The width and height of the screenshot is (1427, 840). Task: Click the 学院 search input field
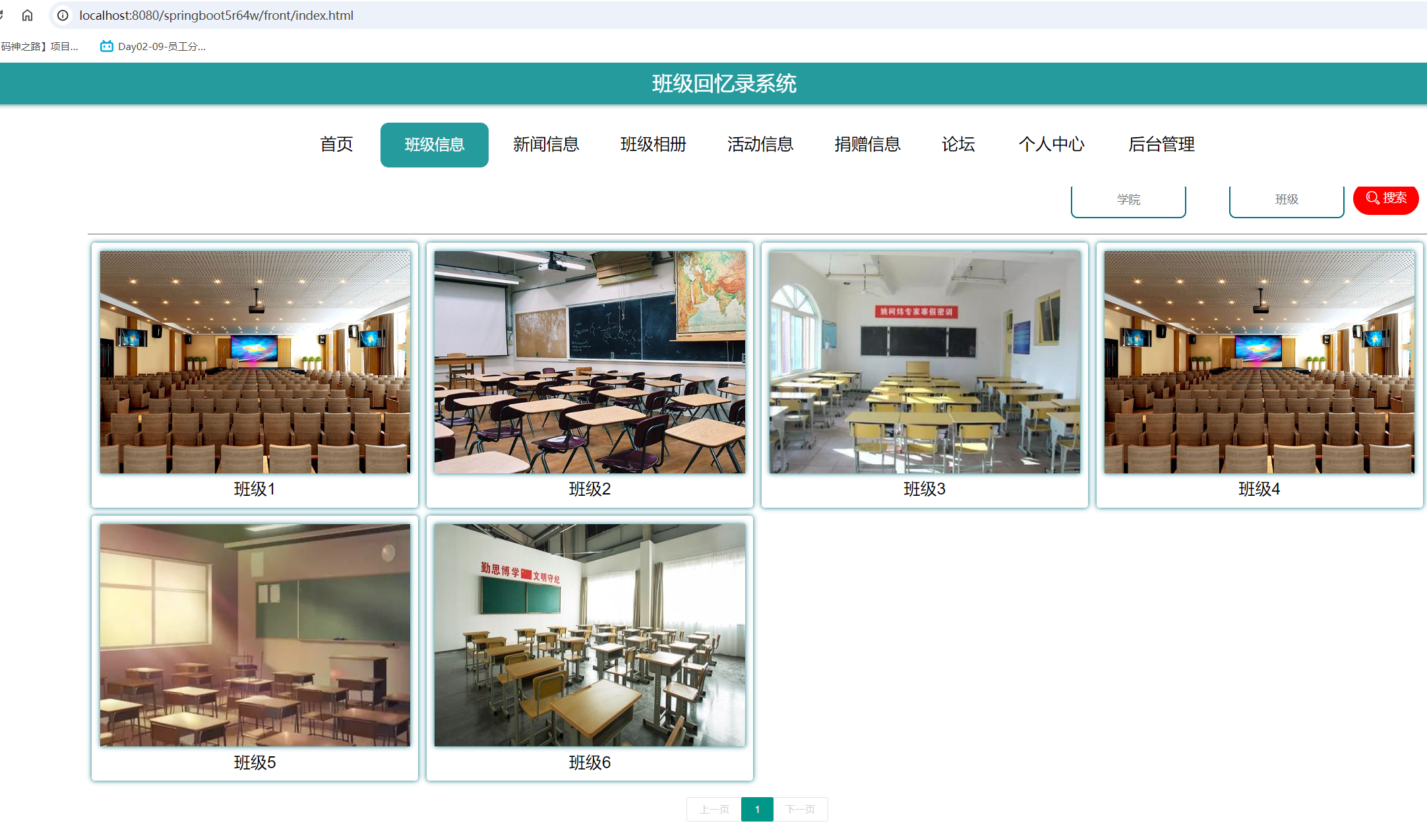click(1128, 200)
